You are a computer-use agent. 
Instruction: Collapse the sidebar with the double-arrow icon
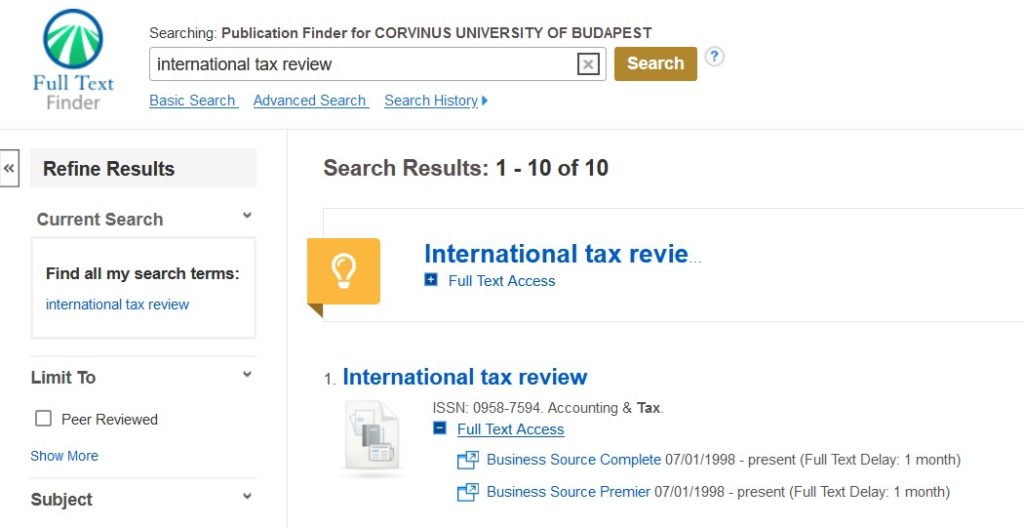[x=9, y=169]
